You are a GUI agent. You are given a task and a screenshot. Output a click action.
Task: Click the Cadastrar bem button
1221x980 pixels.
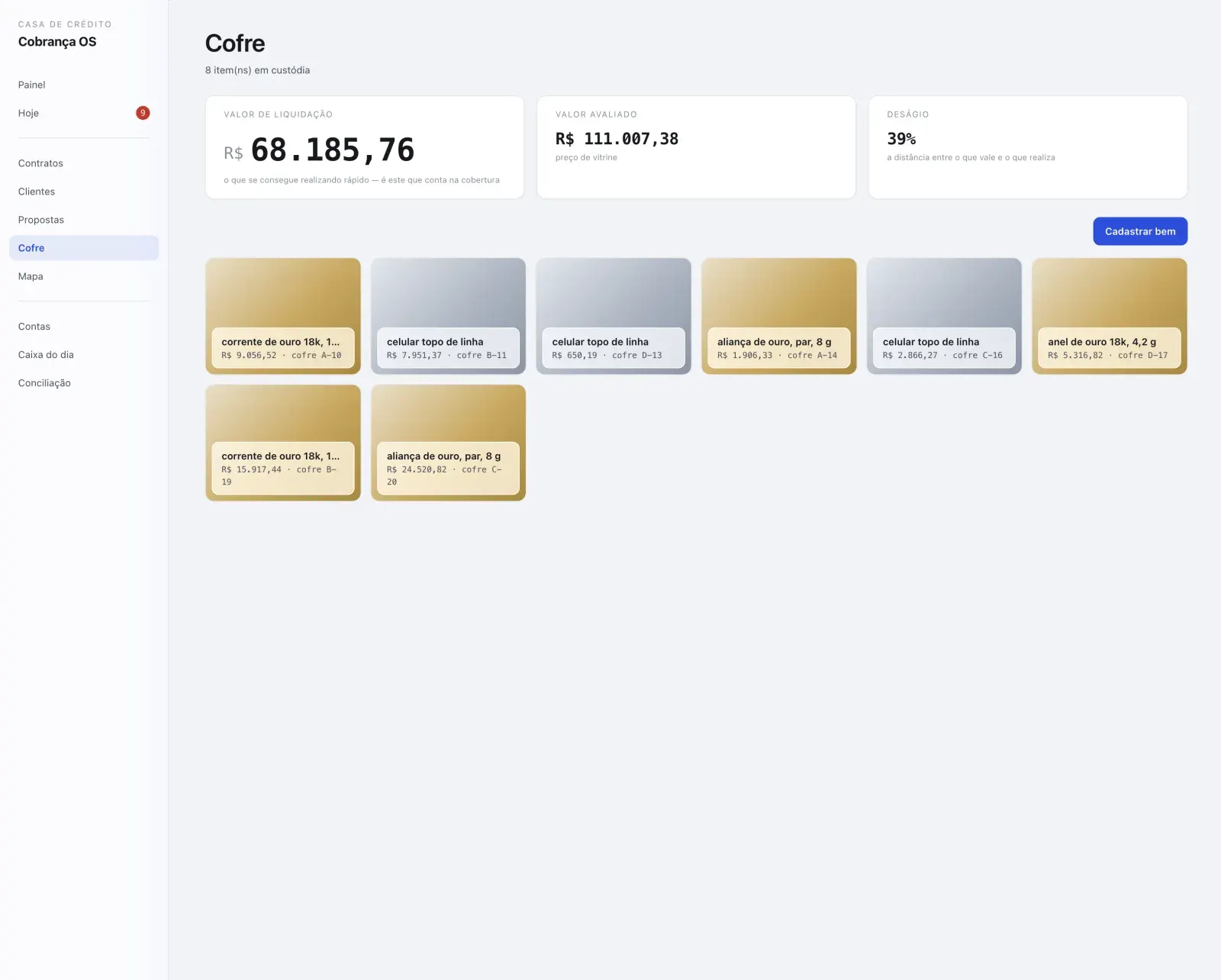1140,231
